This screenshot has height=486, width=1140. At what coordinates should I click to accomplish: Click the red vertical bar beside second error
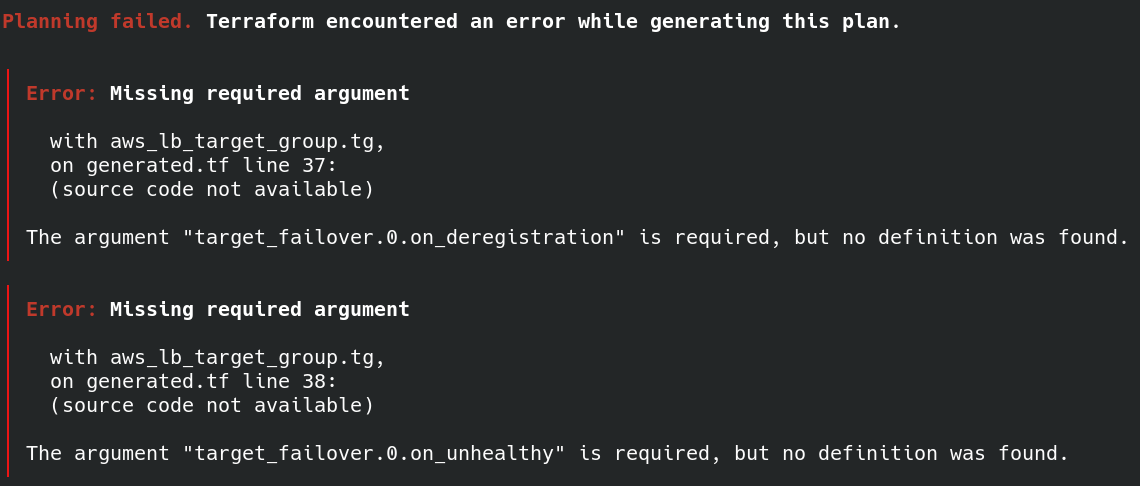click(8, 381)
